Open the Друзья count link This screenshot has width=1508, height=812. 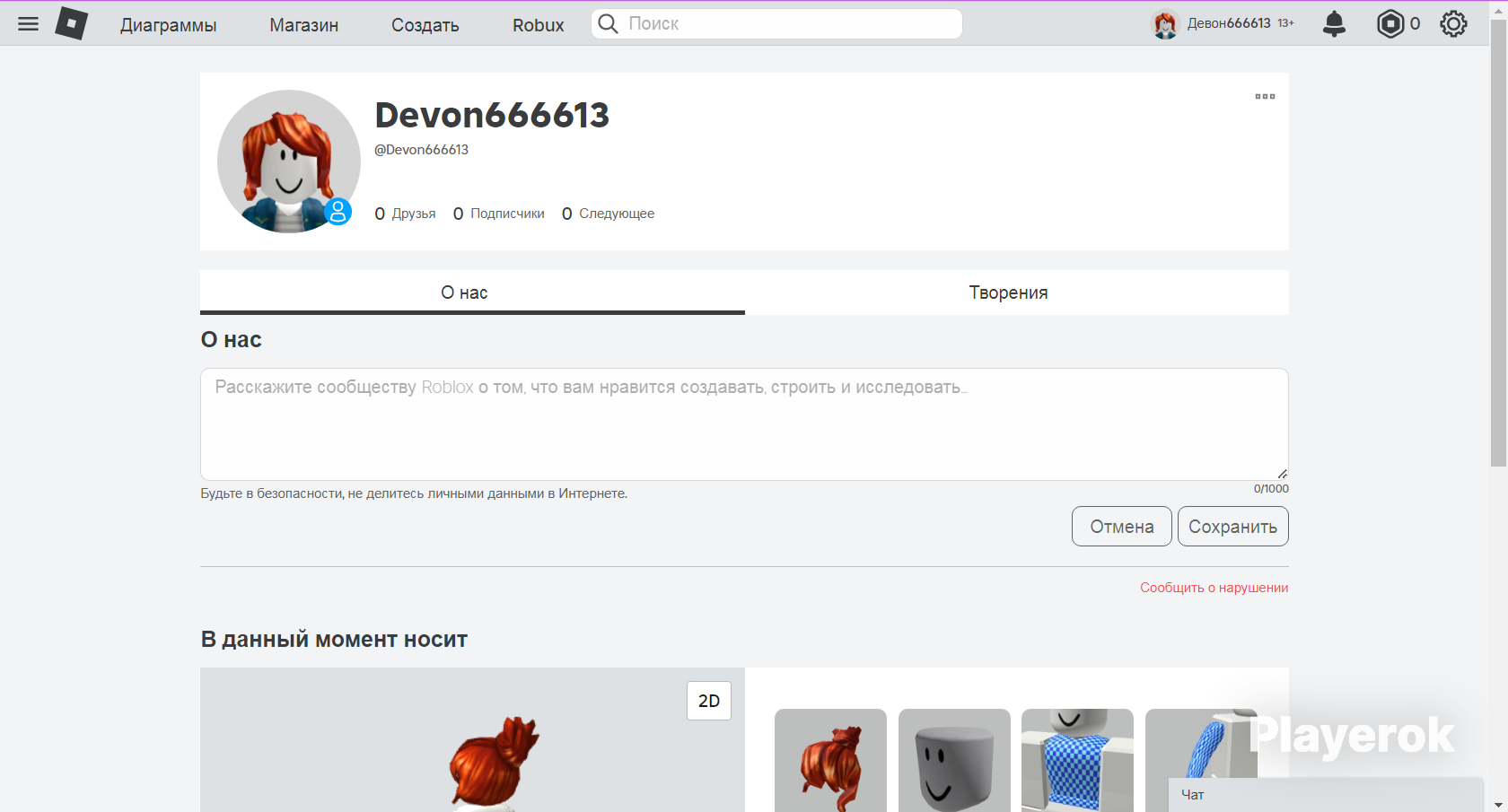point(405,214)
